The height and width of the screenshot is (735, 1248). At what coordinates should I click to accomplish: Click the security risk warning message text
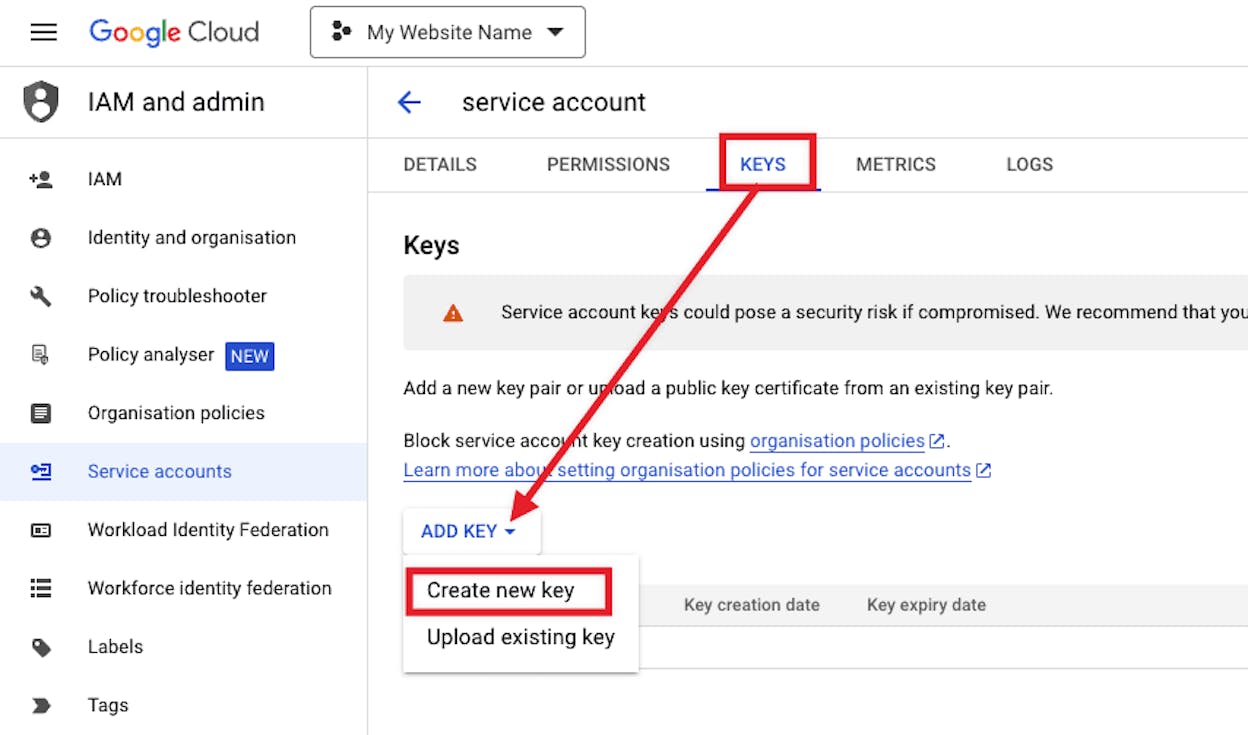pos(874,312)
